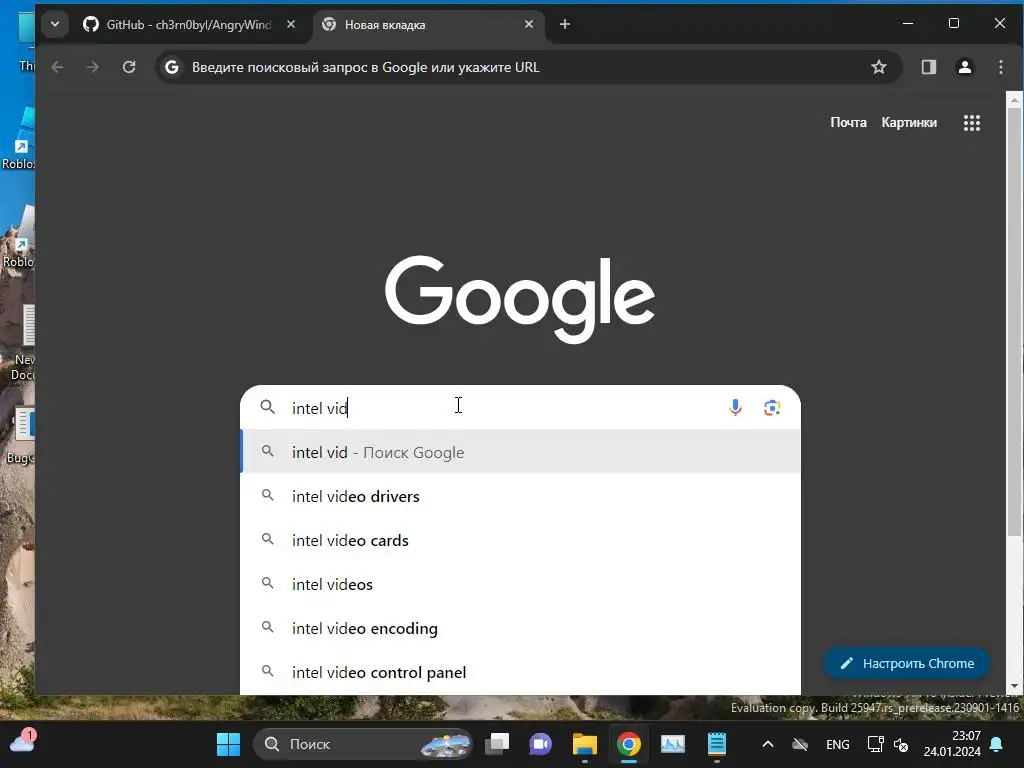Click the muted volume tray icon

click(901, 744)
